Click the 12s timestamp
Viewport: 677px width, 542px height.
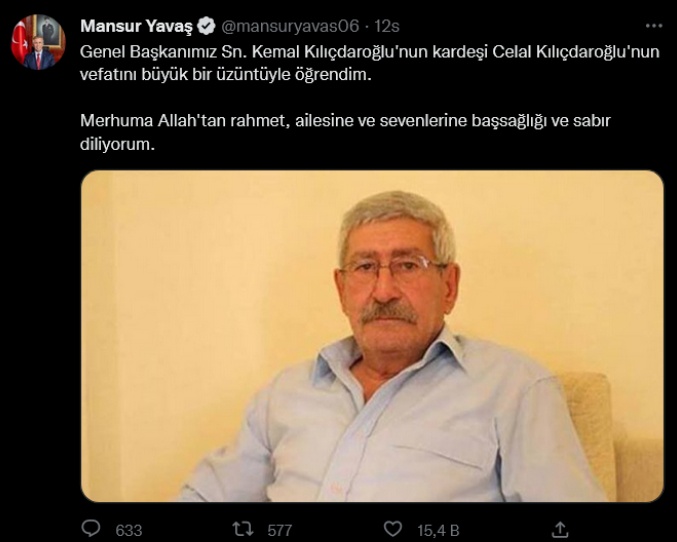pyautogui.click(x=387, y=26)
